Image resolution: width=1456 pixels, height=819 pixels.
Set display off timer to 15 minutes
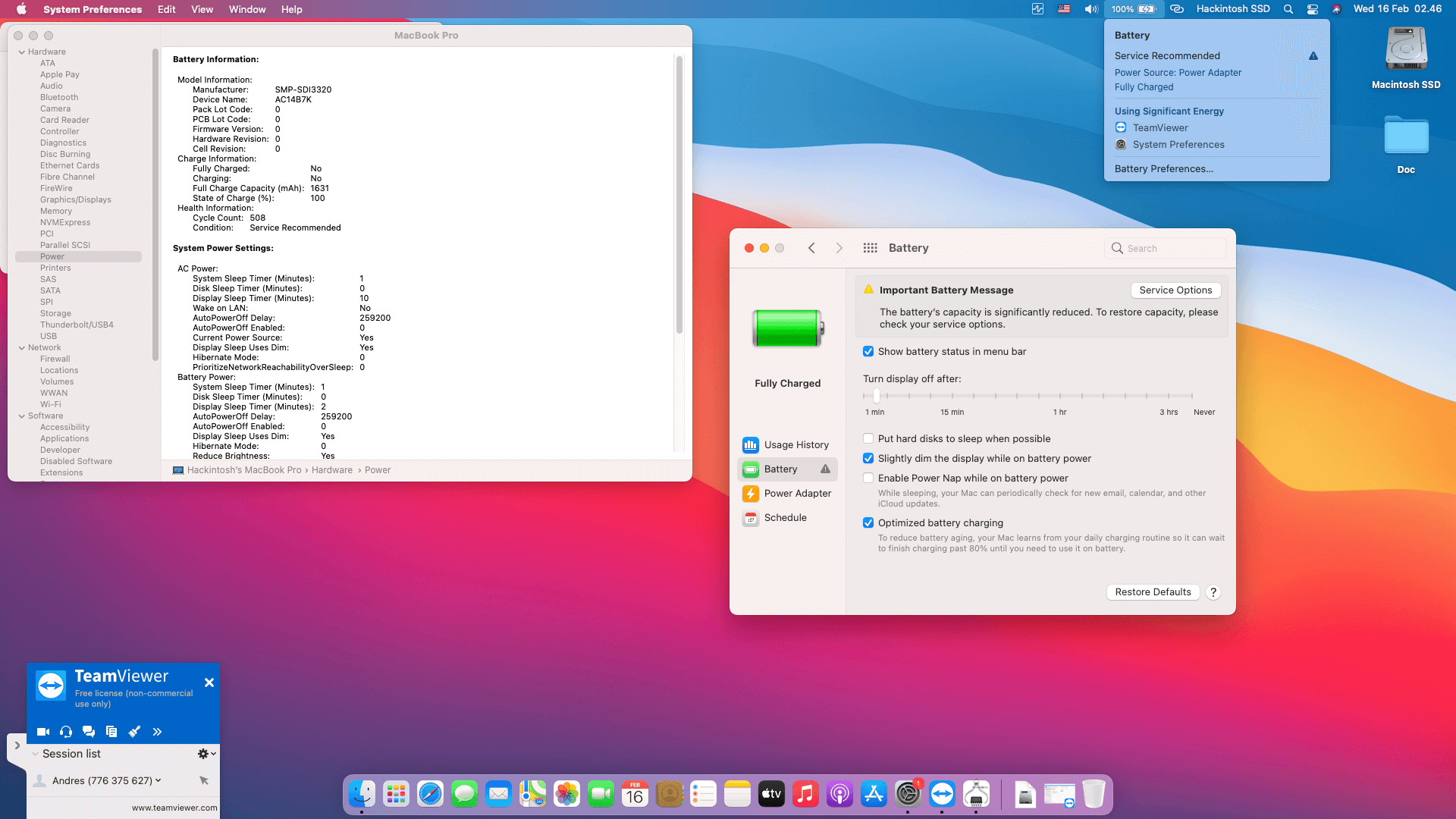(952, 396)
